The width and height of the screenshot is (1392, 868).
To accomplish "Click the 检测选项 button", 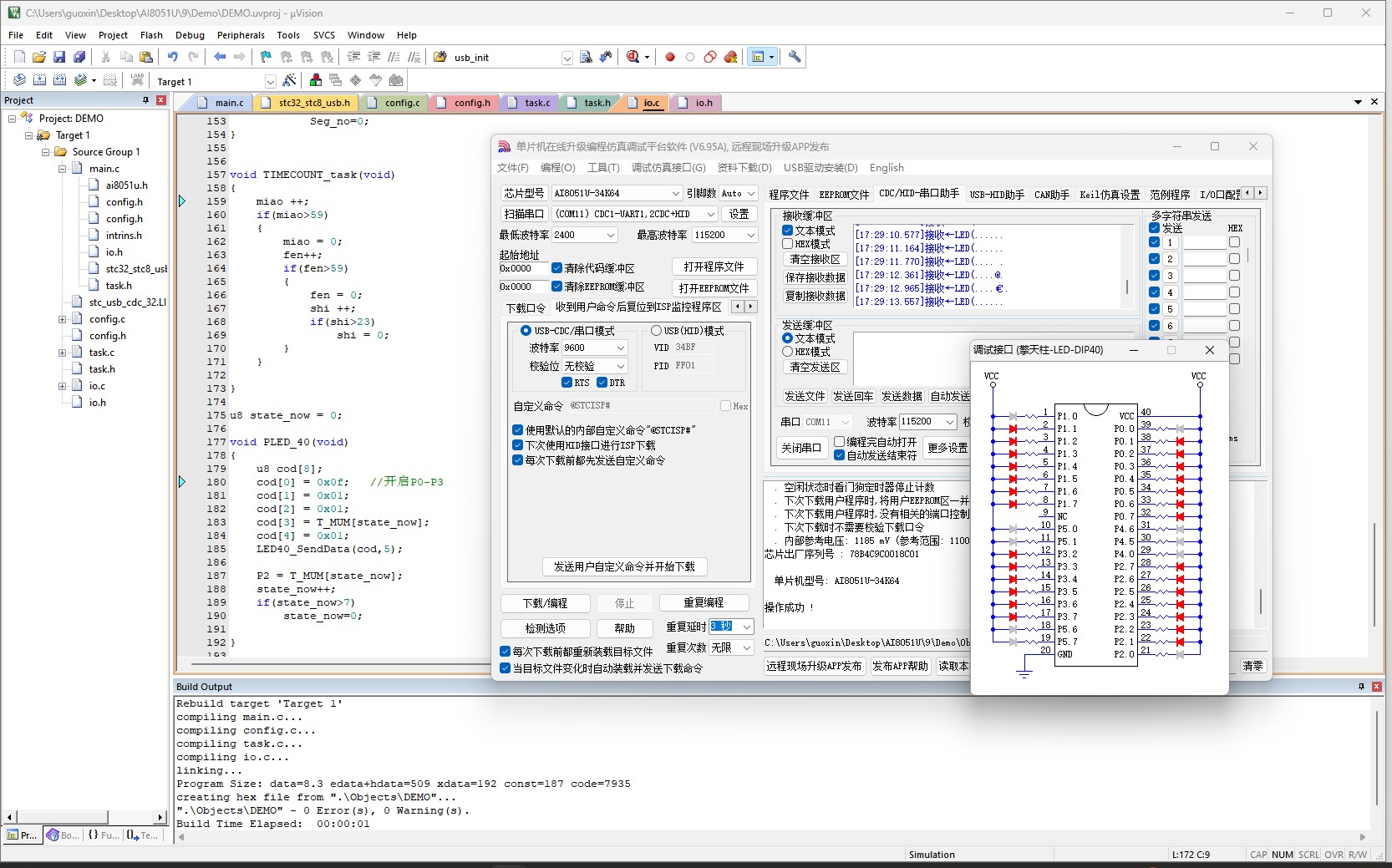I will click(546, 628).
